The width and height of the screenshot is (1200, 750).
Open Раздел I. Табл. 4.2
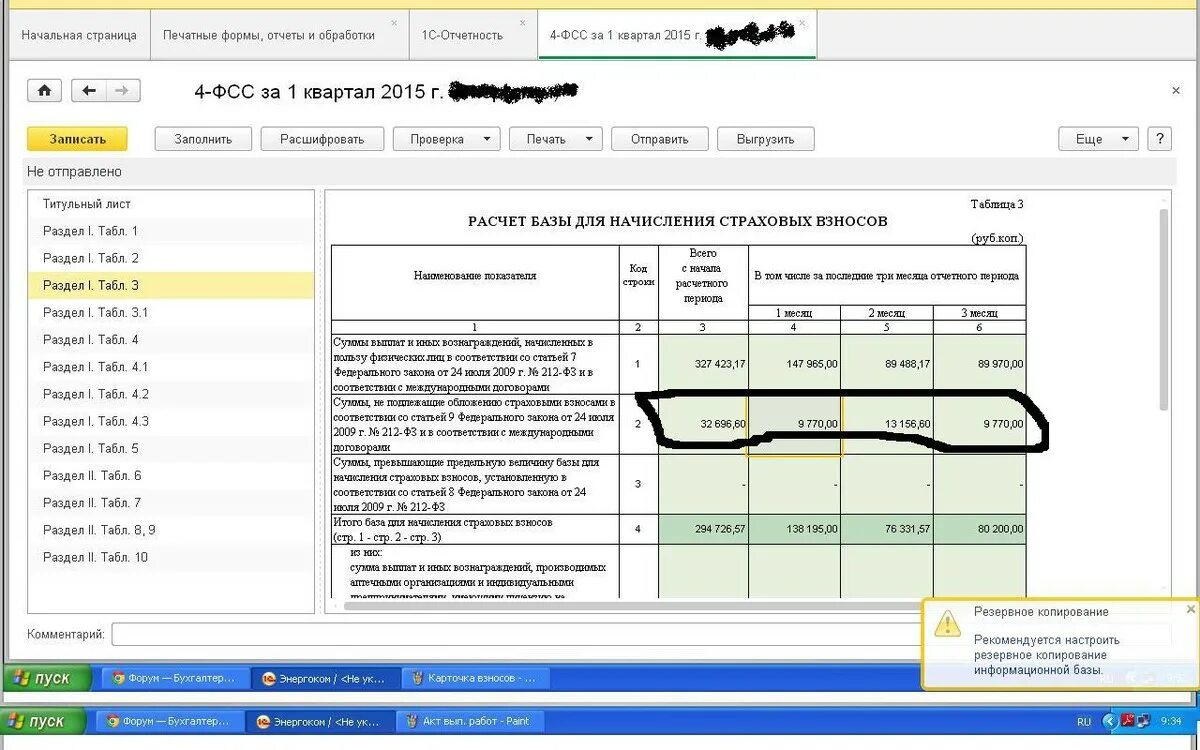click(x=171, y=394)
